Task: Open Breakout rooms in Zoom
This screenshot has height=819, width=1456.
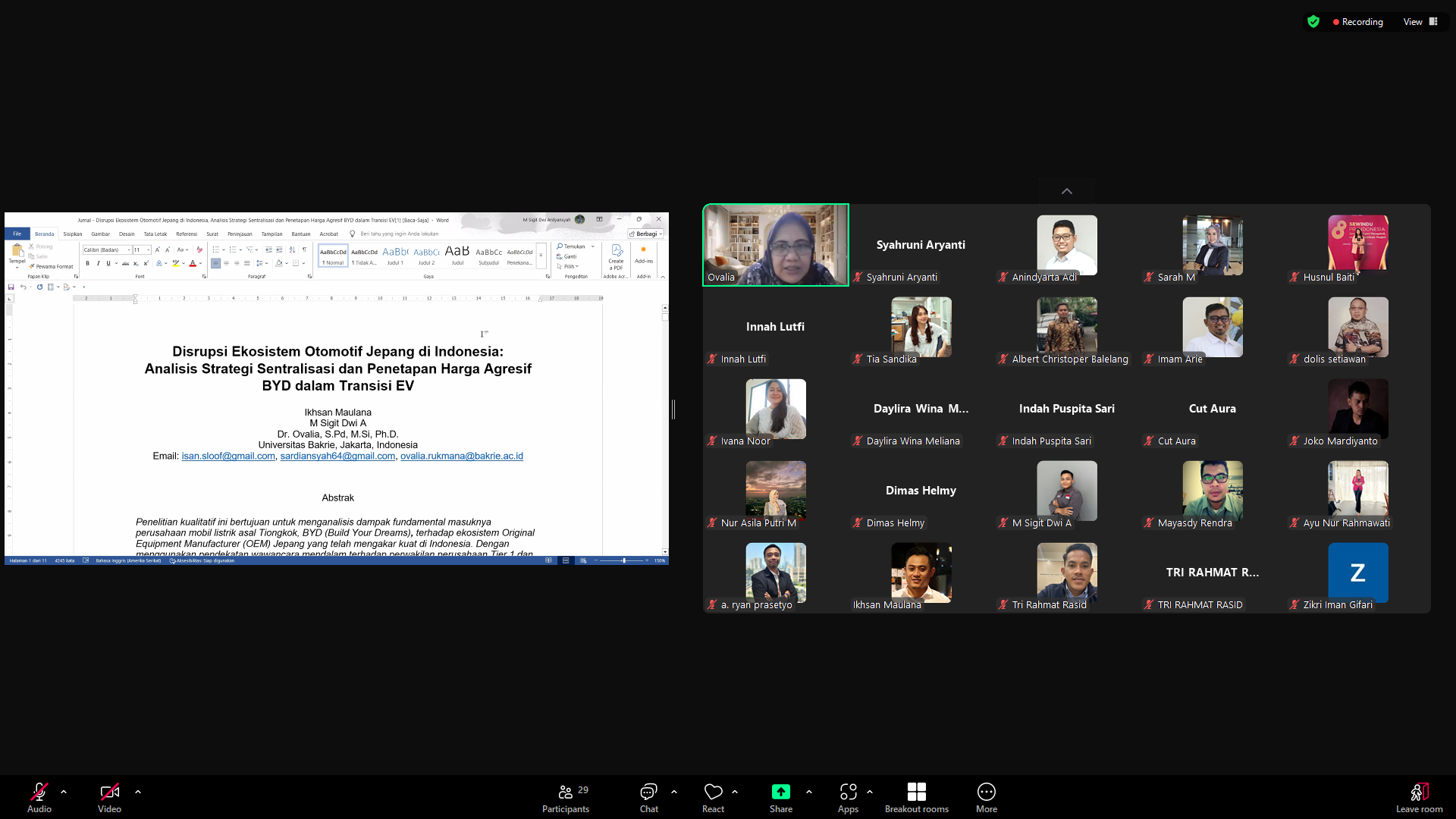Action: (x=916, y=798)
